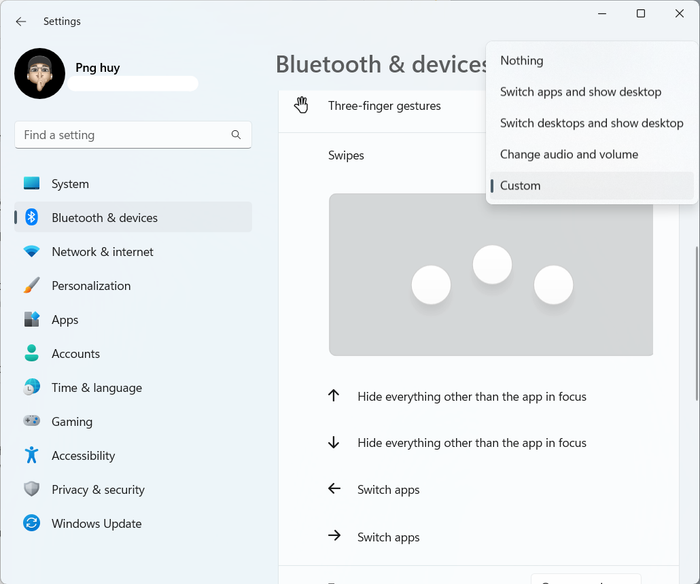700x584 pixels.
Task: Click the swipe right arrow icon
Action: coord(334,535)
